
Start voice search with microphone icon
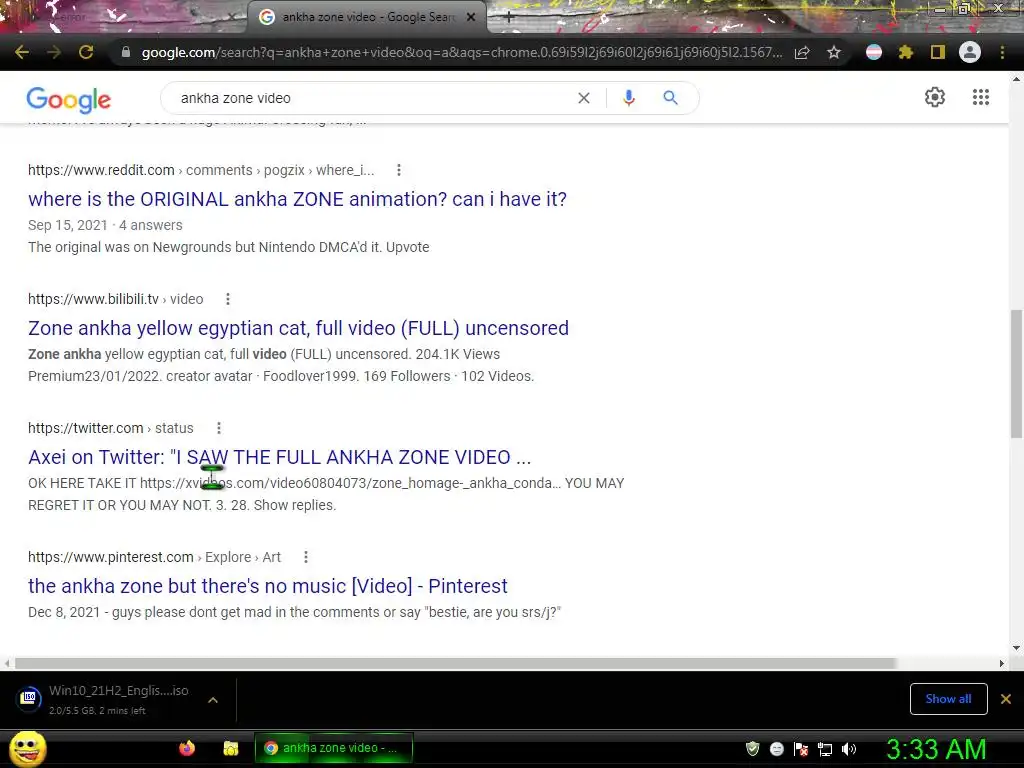pos(628,98)
